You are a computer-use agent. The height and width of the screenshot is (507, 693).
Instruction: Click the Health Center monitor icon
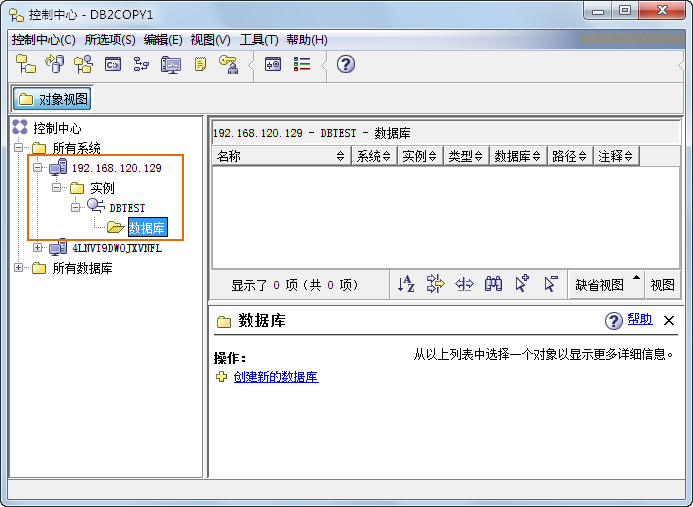(x=170, y=64)
